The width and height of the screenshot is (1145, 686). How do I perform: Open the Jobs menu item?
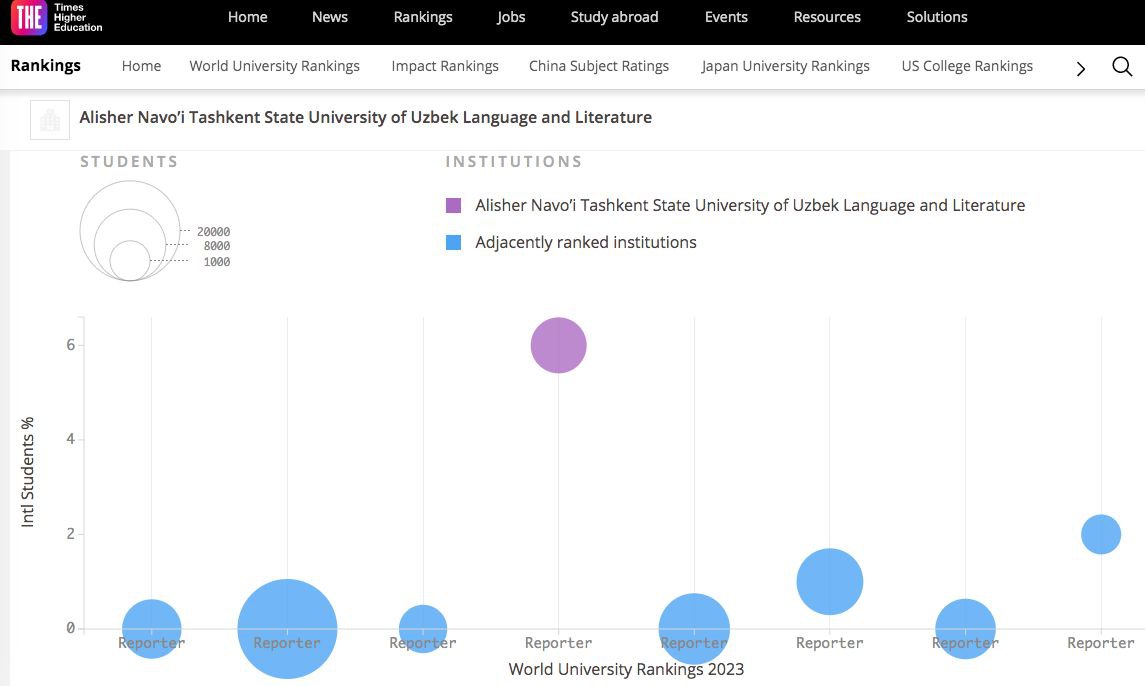point(511,17)
